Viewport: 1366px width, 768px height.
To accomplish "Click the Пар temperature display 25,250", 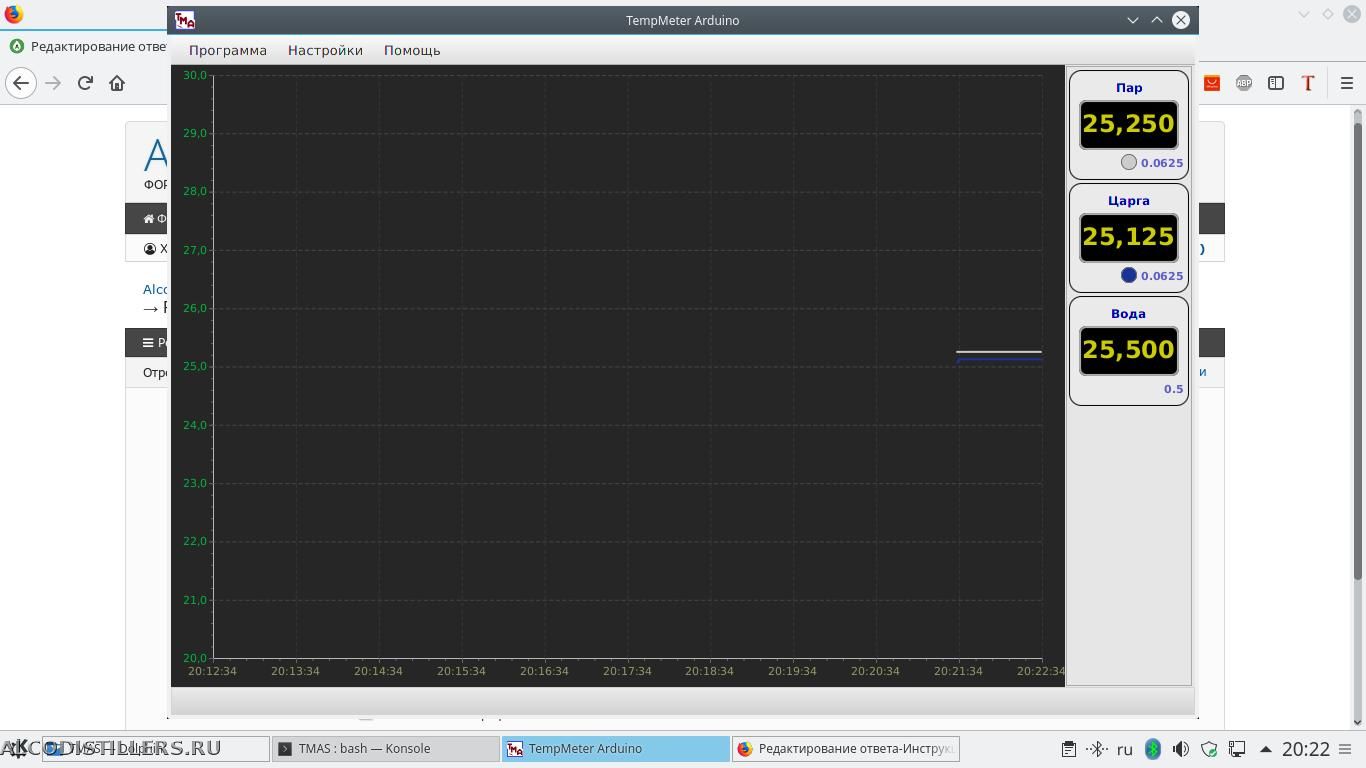I will pos(1128,124).
